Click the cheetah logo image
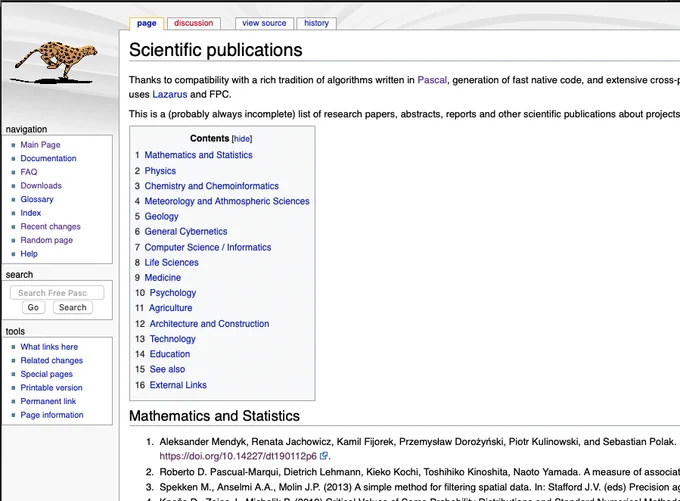The image size is (680, 501). [55, 62]
